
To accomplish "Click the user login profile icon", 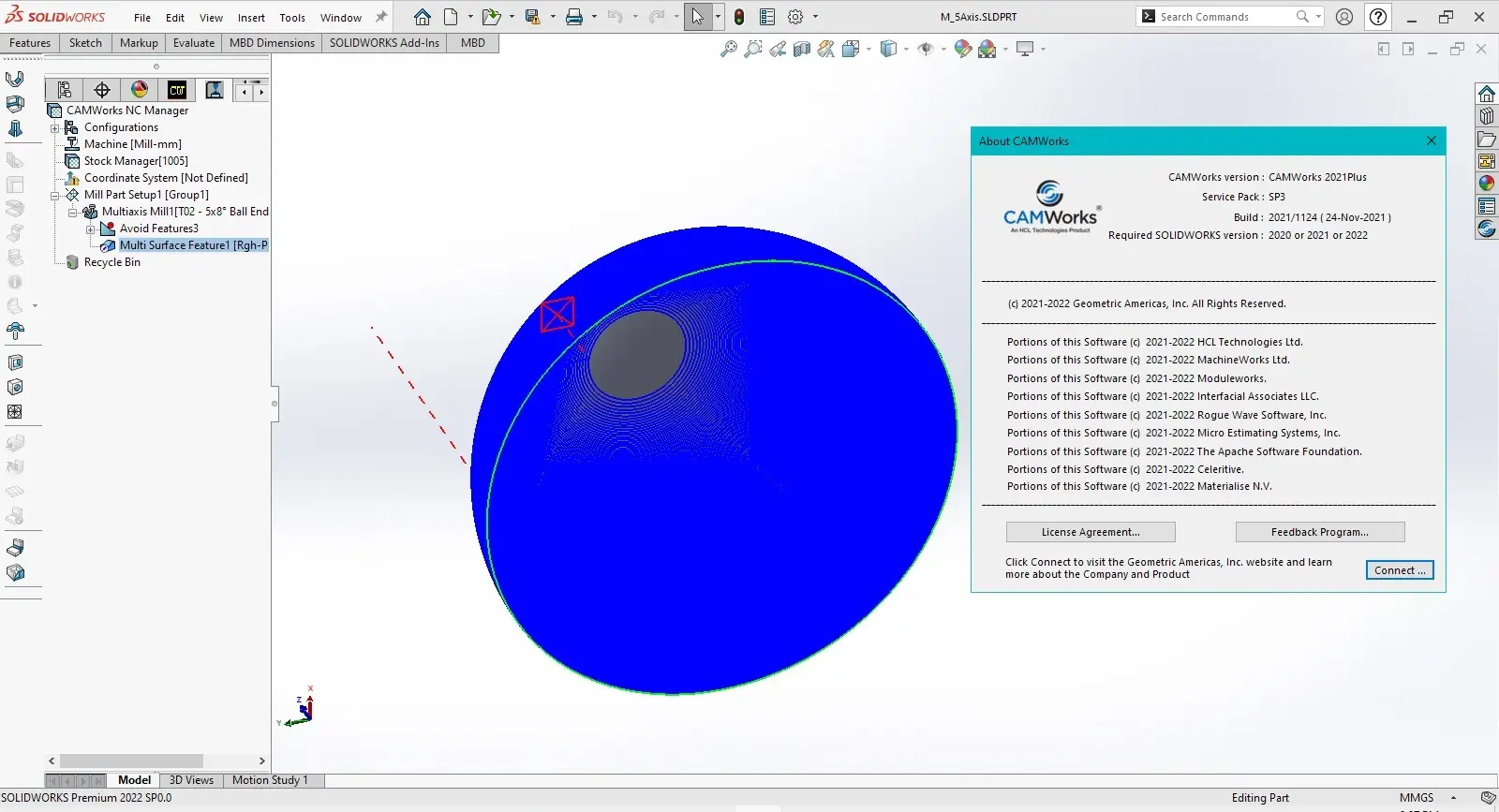I will [1344, 17].
